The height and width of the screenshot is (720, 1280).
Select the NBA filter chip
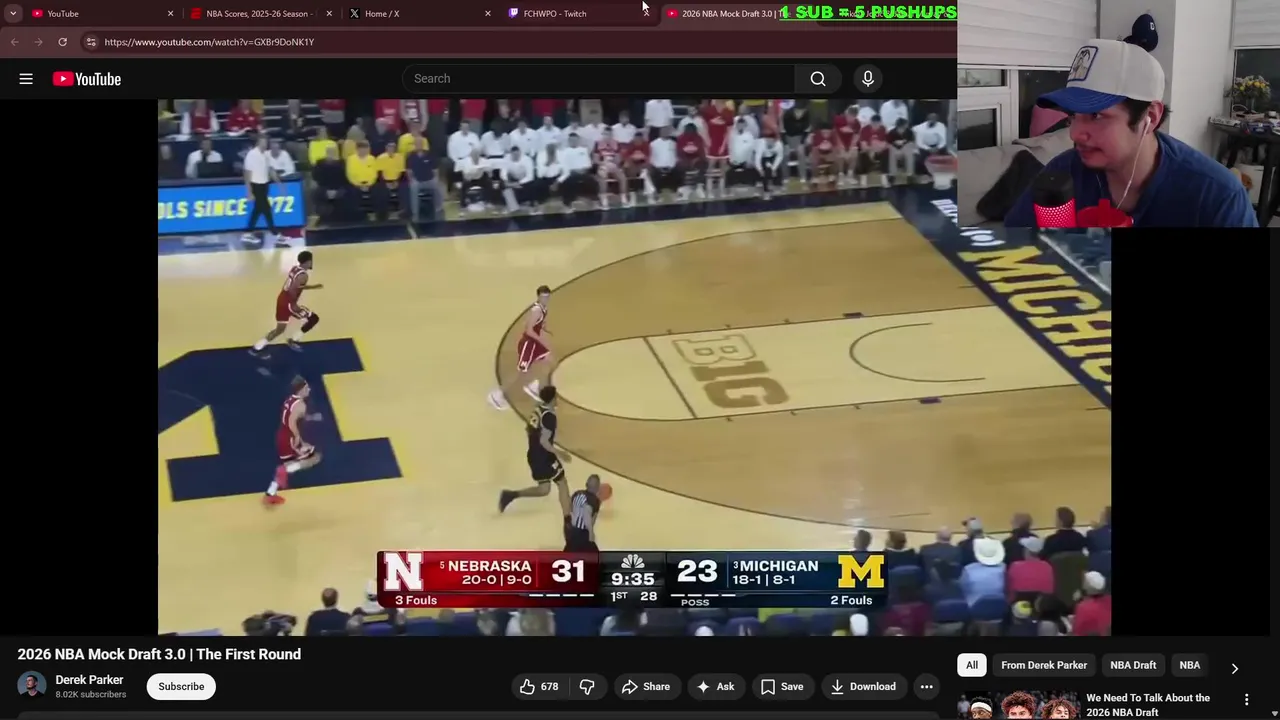click(1190, 665)
